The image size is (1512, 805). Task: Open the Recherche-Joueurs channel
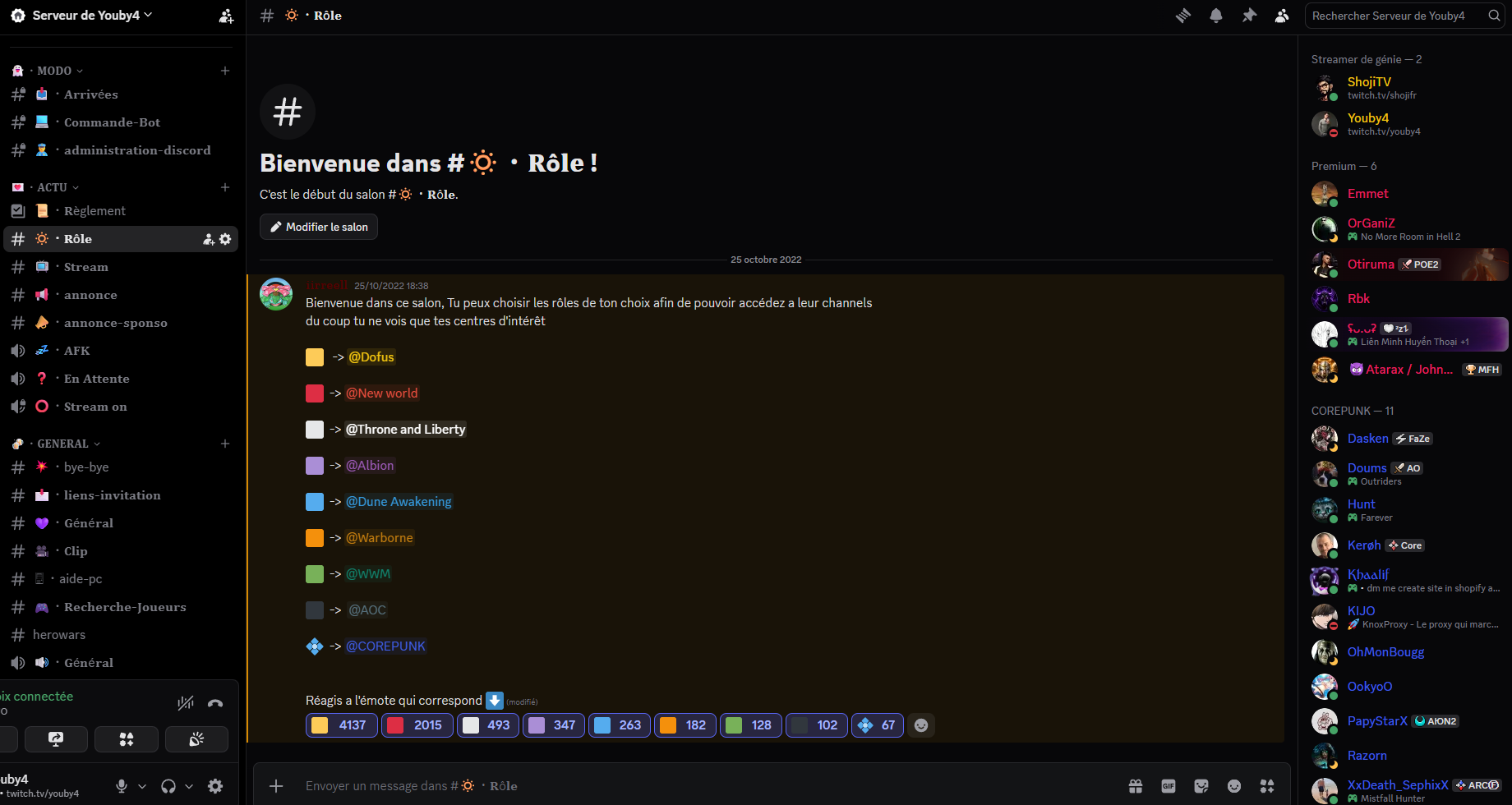coord(121,607)
